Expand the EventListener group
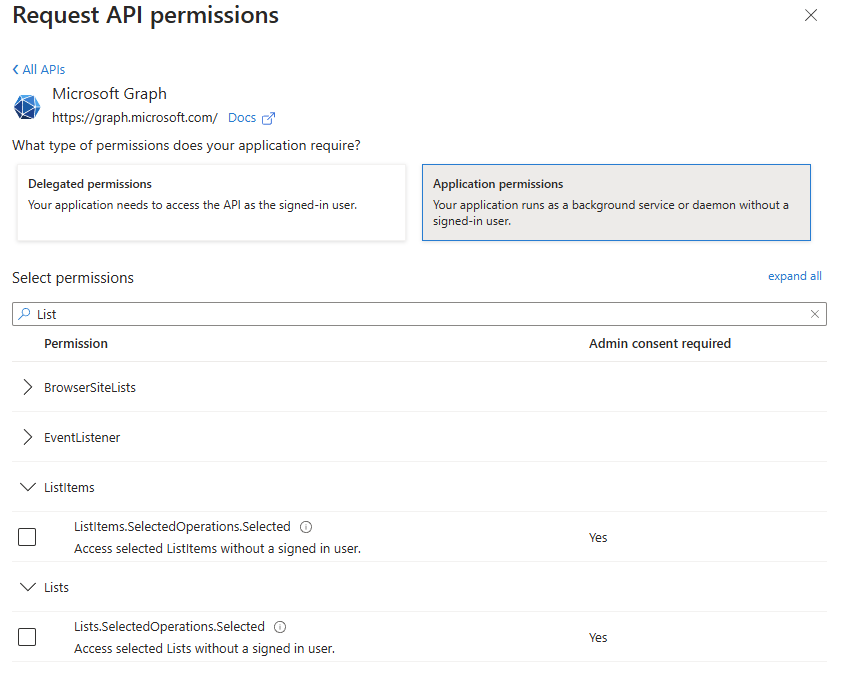The height and width of the screenshot is (683, 842). (27, 437)
